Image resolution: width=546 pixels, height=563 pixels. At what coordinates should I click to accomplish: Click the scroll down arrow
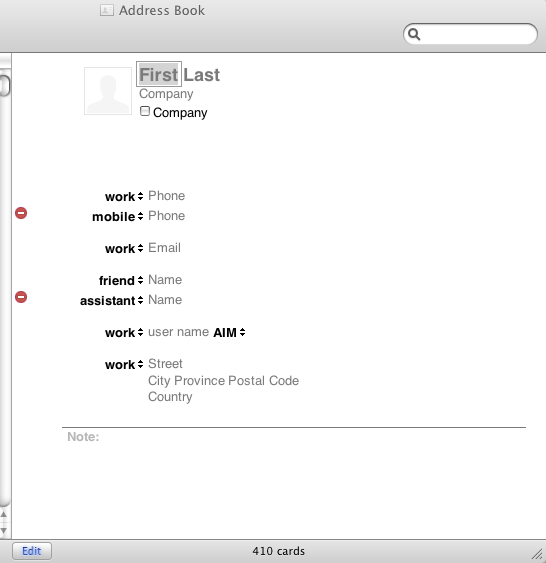(x=4, y=530)
